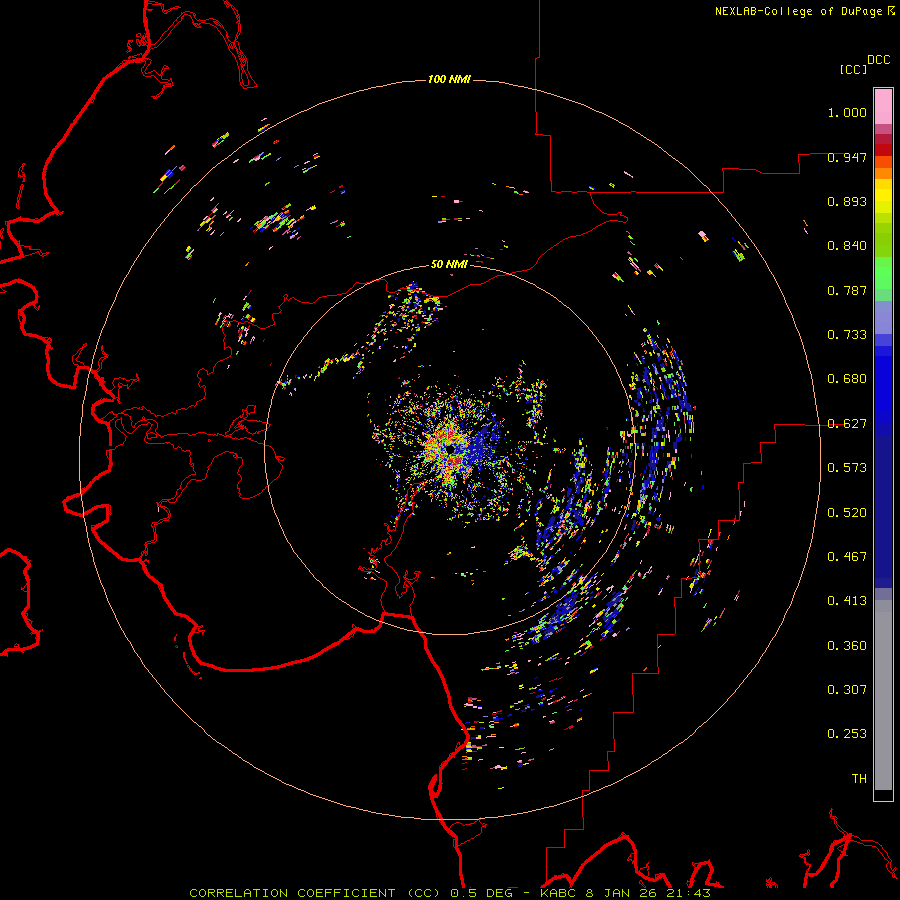Click the gray segment of the color bar
Screen dimensions: 900x900
tap(883, 695)
